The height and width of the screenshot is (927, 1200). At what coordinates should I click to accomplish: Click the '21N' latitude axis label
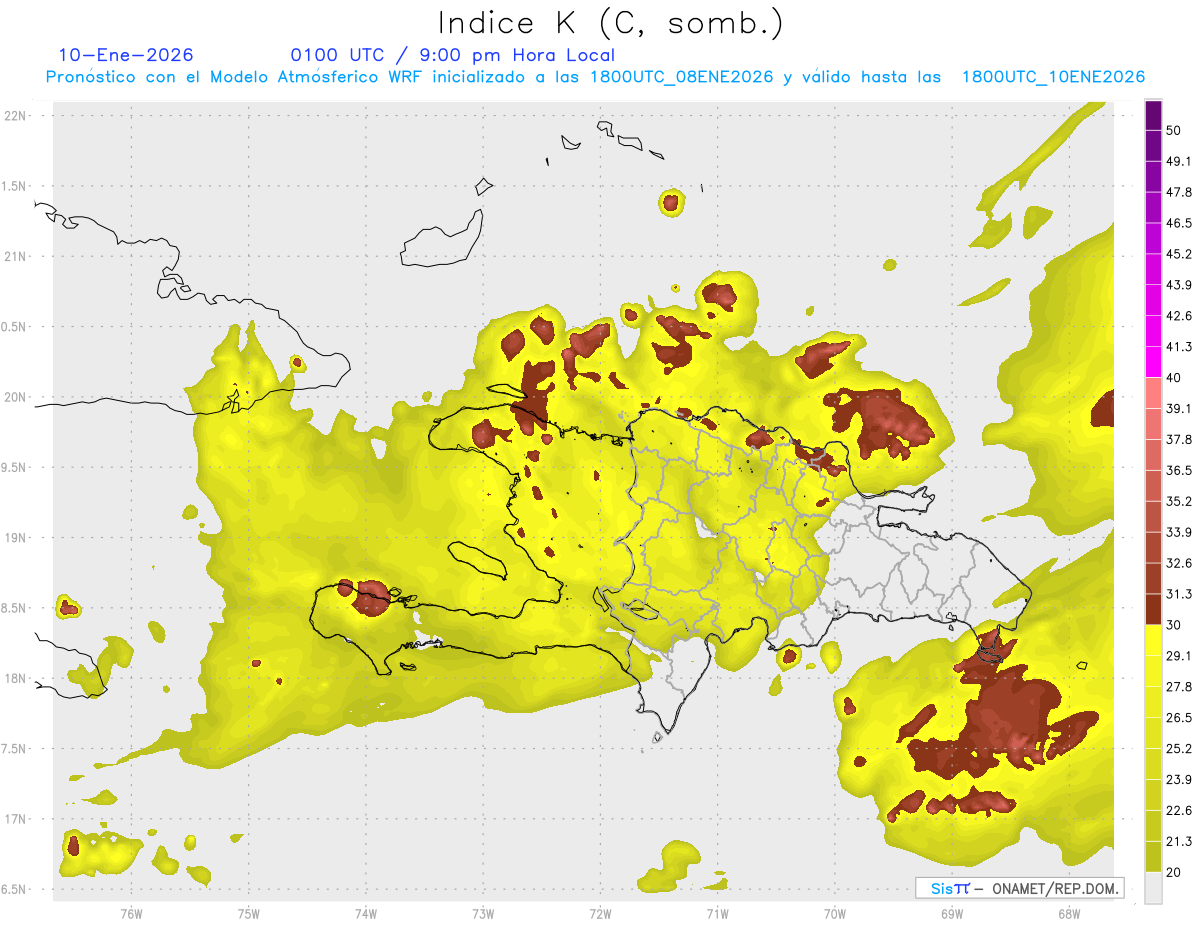[16, 257]
